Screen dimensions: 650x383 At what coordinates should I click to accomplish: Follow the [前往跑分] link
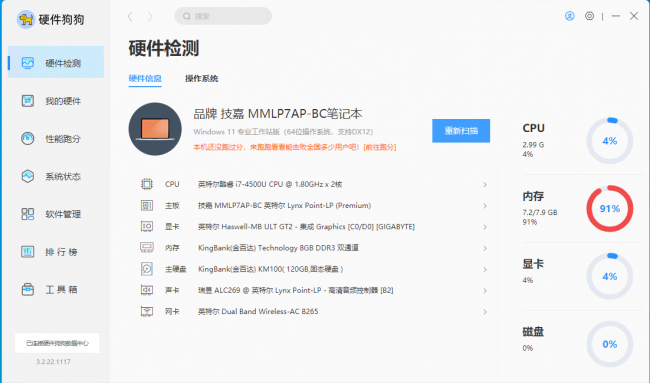pyautogui.click(x=380, y=147)
